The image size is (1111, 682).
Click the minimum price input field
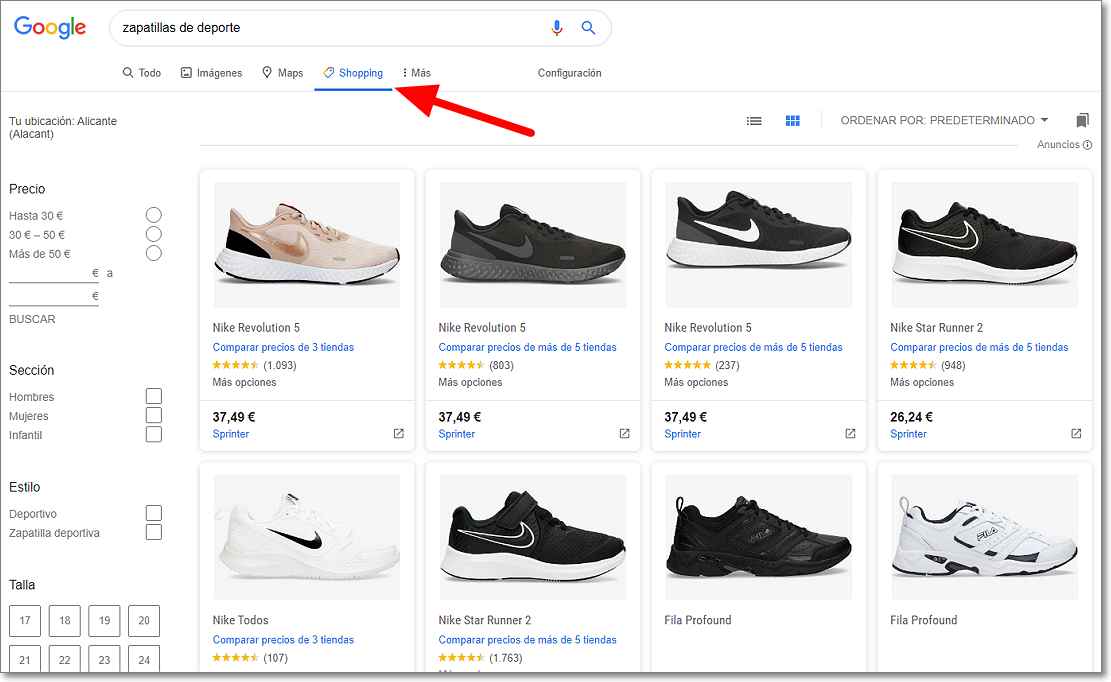click(53, 273)
